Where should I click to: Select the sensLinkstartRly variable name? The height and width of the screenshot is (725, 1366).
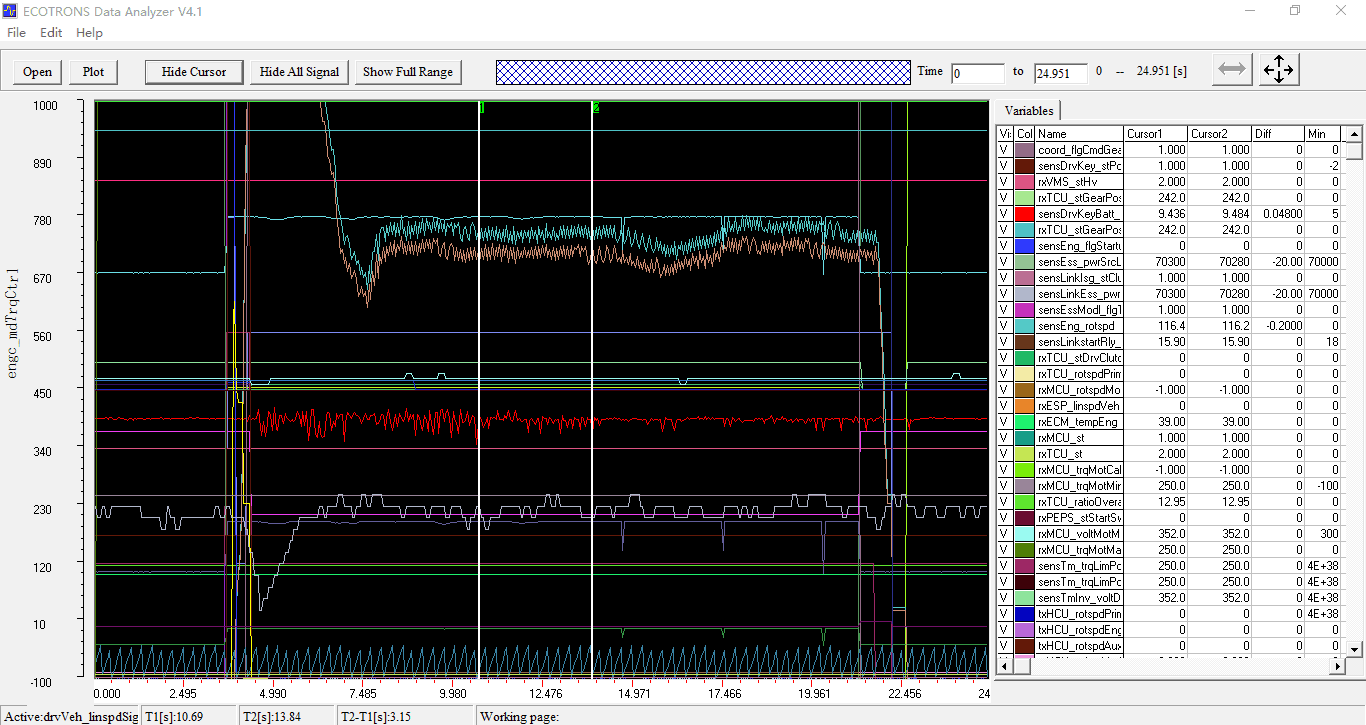point(1080,342)
